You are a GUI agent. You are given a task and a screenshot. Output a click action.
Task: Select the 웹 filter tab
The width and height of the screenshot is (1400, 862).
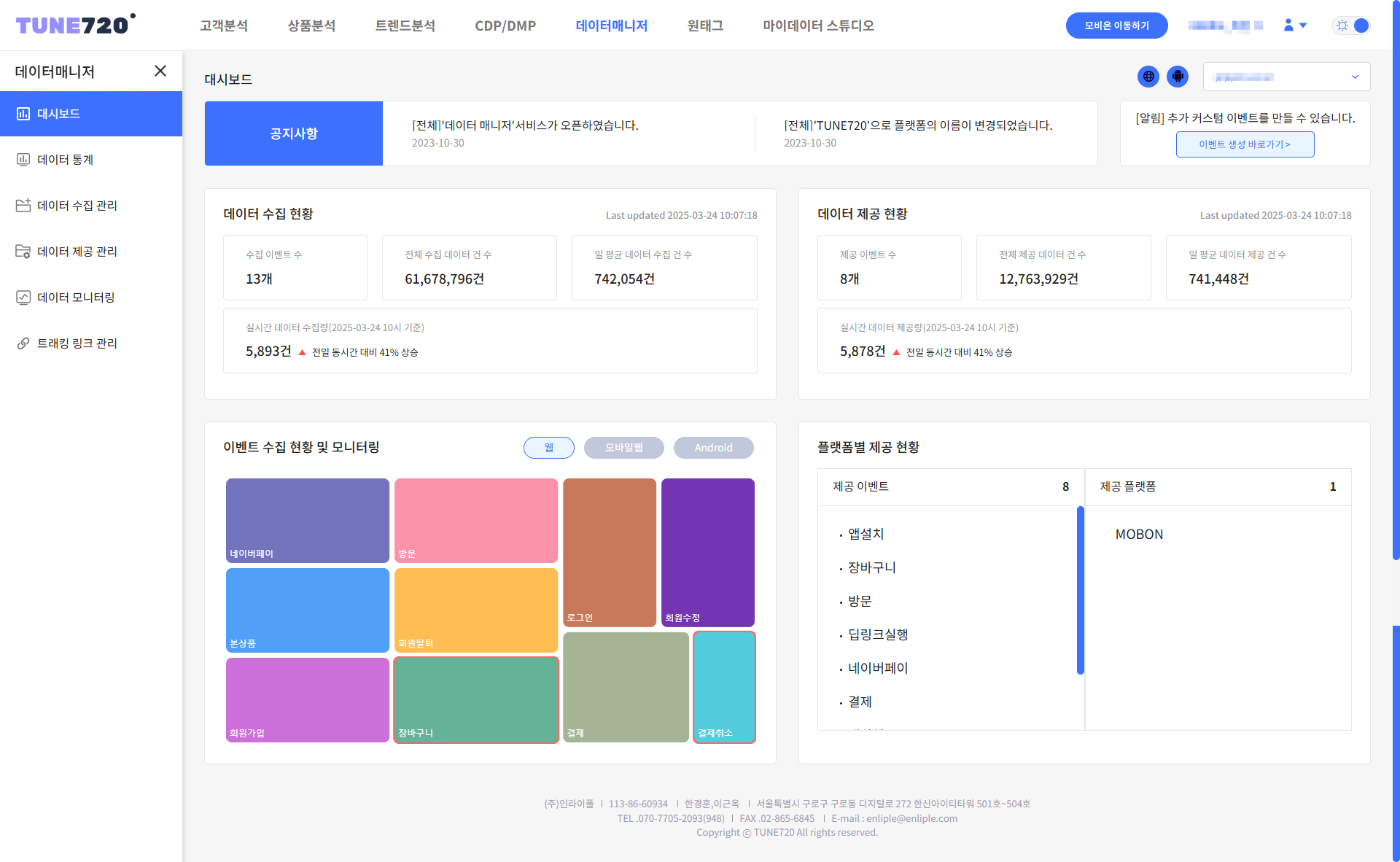(549, 448)
